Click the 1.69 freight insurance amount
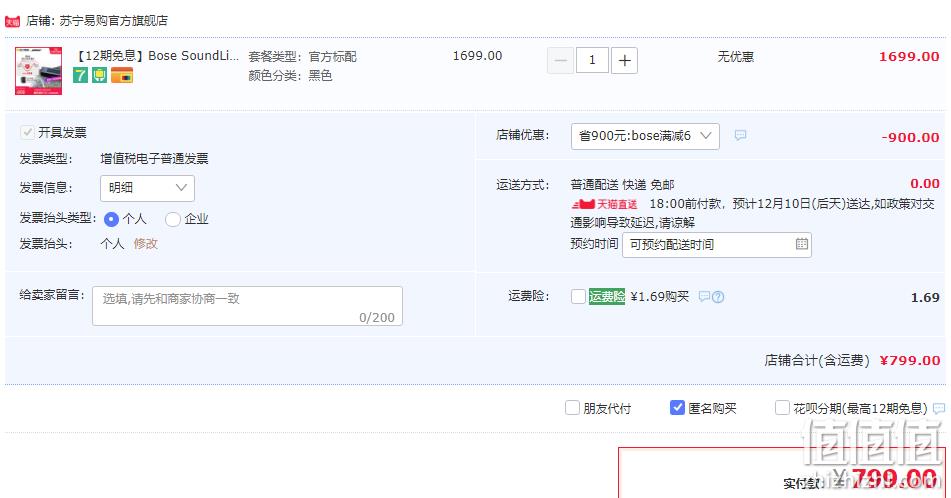Viewport: 951px width, 498px height. tap(925, 297)
